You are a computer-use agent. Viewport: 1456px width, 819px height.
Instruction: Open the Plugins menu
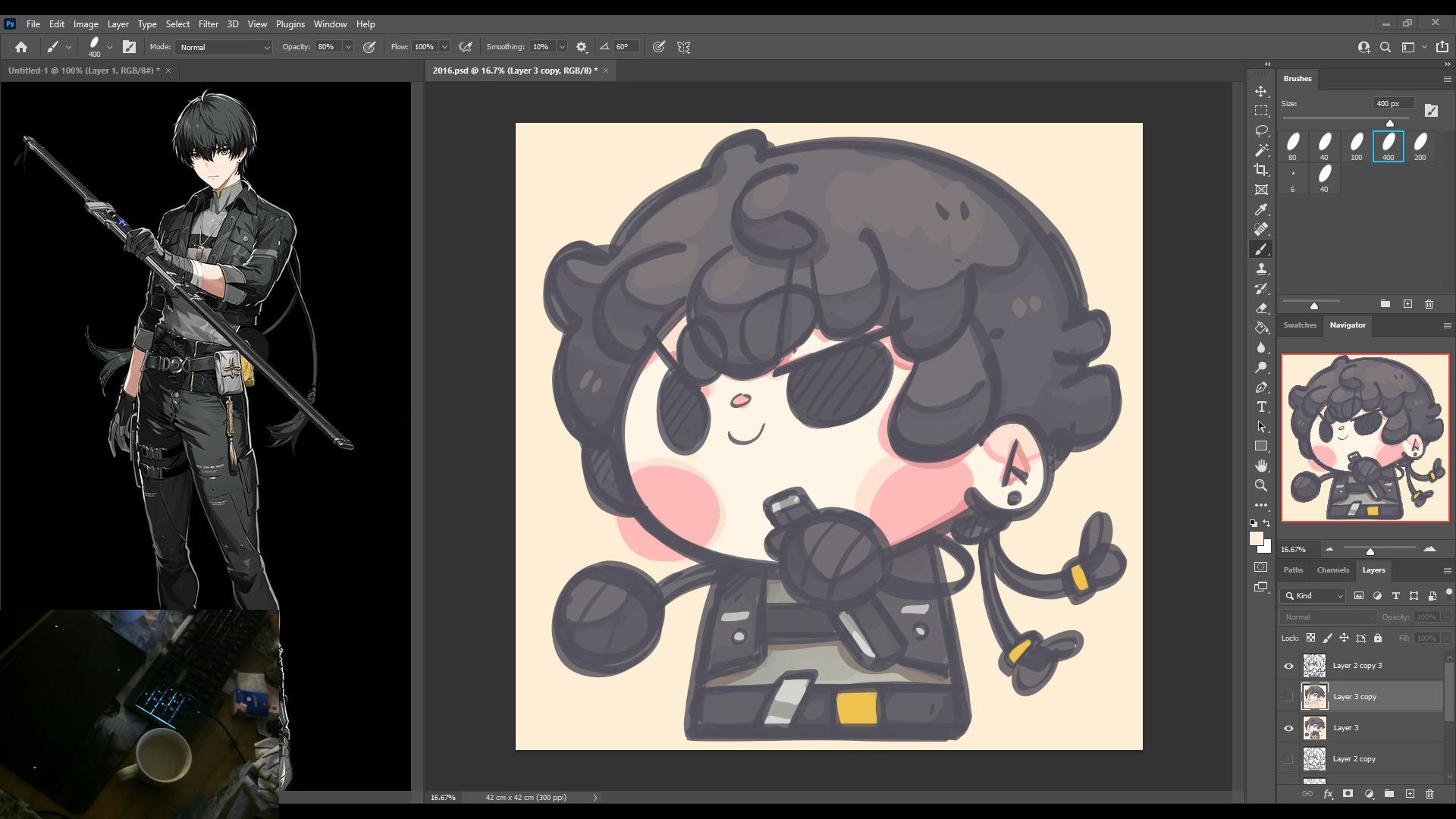(290, 24)
